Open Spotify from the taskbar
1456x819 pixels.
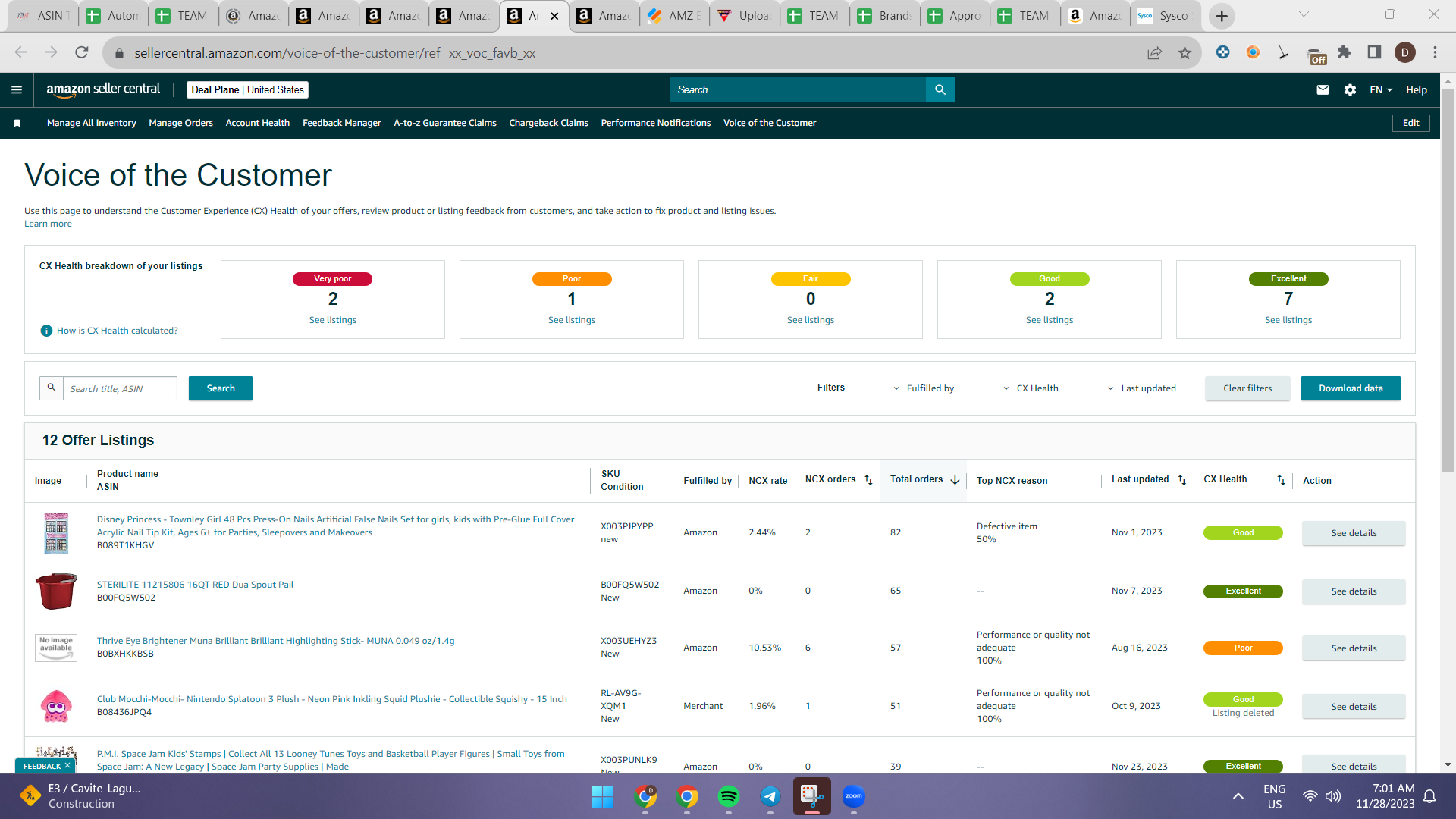(728, 796)
